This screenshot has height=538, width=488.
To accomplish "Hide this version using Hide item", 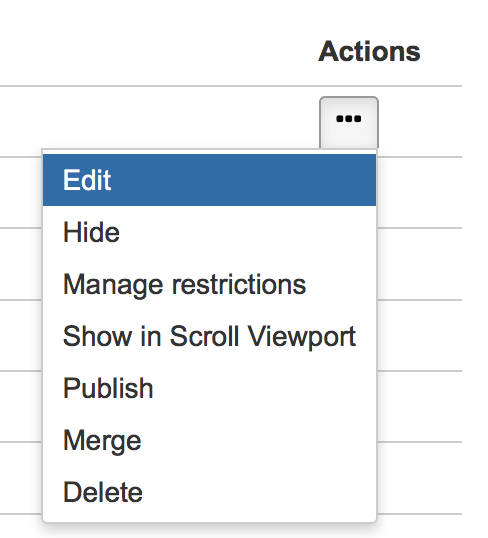I will click(x=209, y=232).
